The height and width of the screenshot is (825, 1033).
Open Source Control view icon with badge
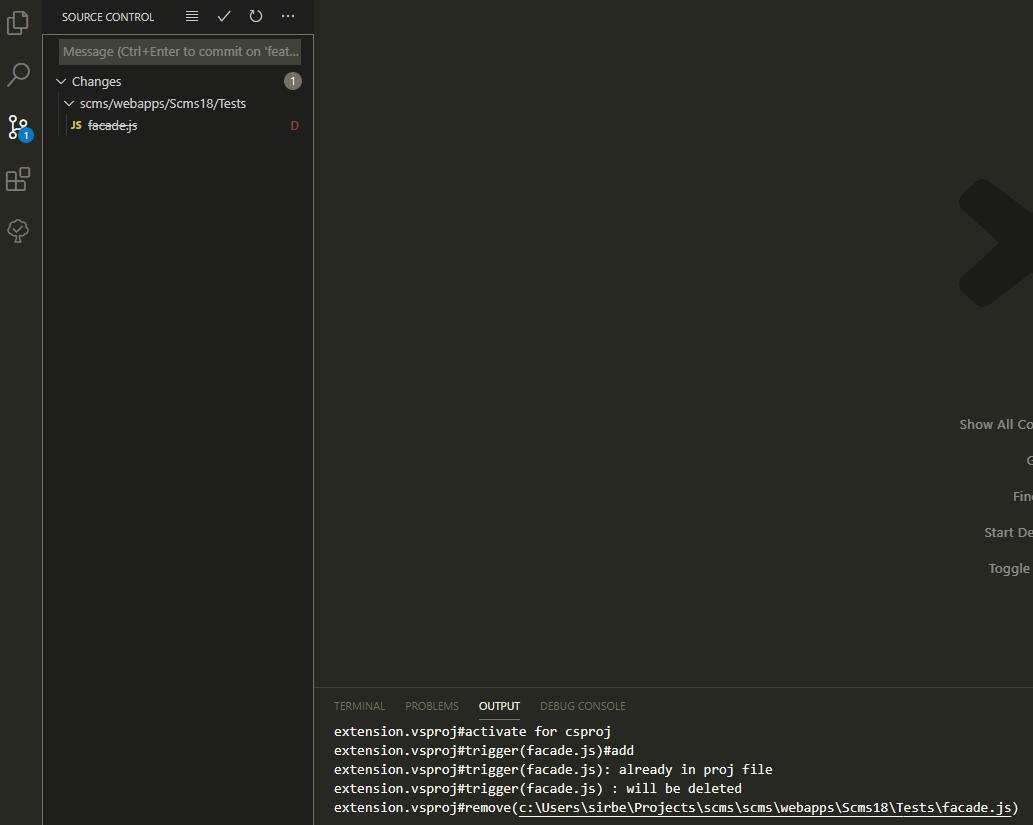(x=19, y=127)
